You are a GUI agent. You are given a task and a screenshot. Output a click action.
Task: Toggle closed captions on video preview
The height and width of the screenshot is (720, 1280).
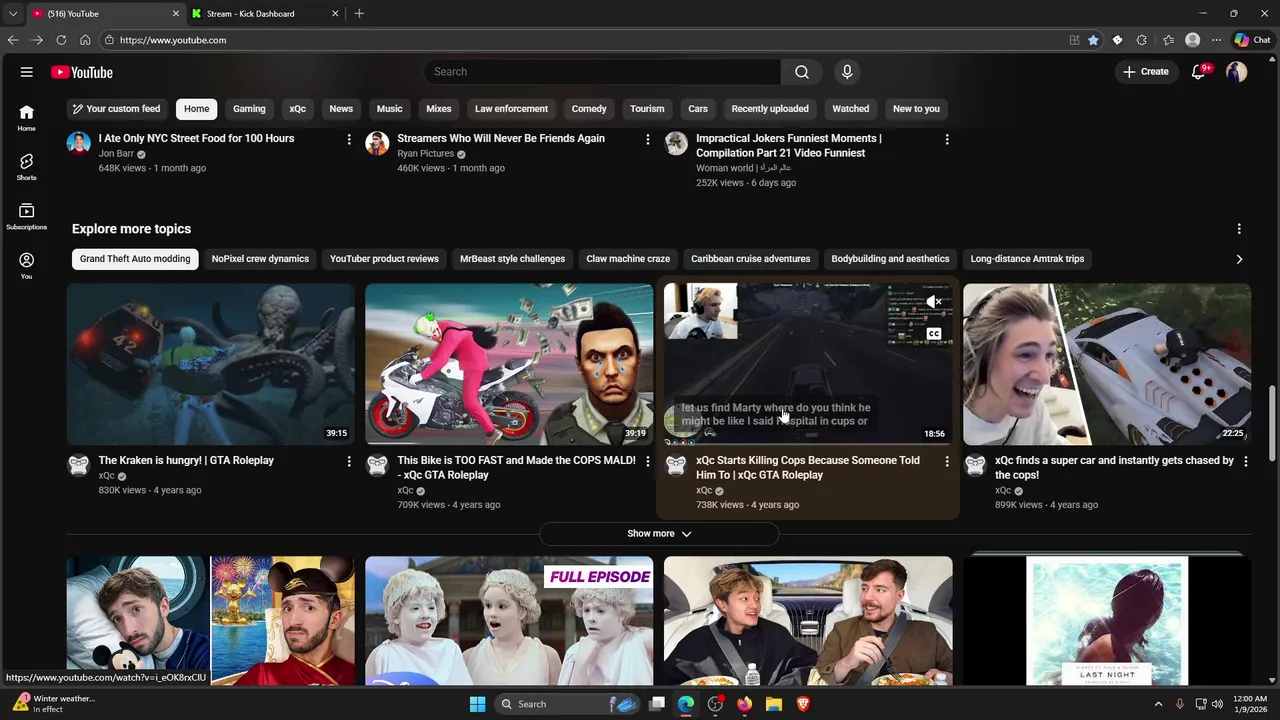pos(934,334)
